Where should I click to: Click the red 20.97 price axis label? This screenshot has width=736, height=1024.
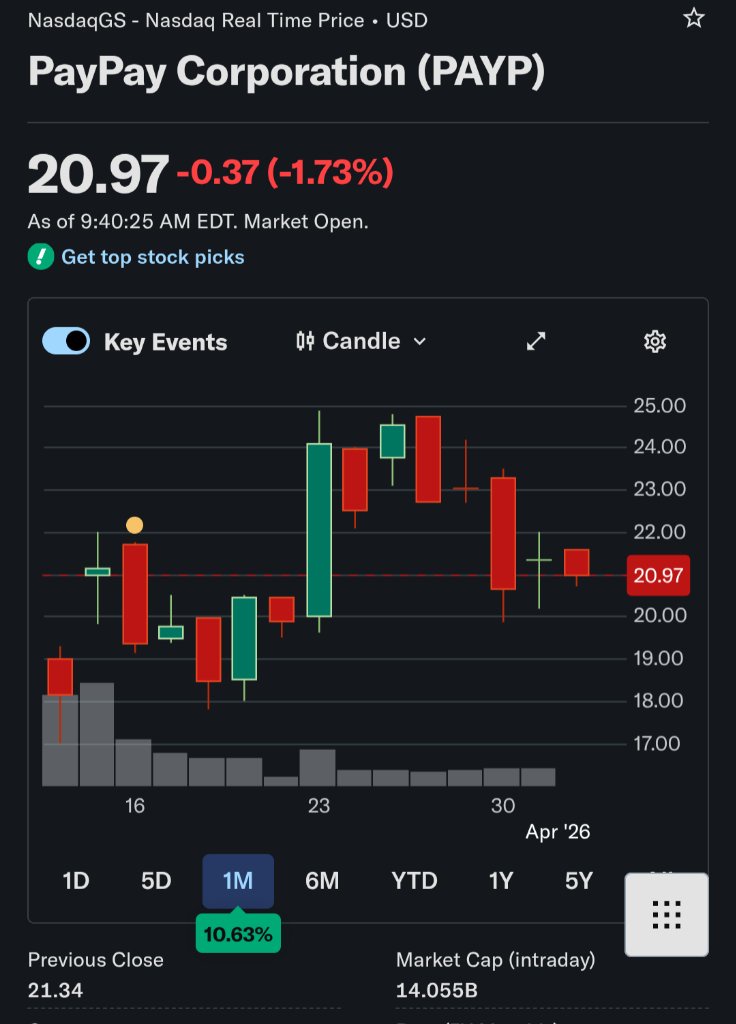click(659, 575)
